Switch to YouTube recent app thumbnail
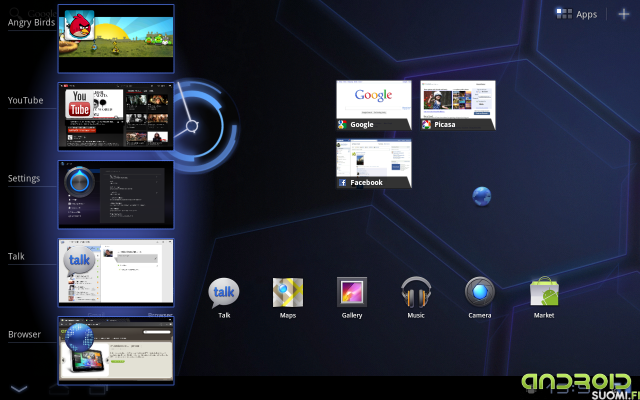Viewport: 640px width, 400px height. (116, 117)
